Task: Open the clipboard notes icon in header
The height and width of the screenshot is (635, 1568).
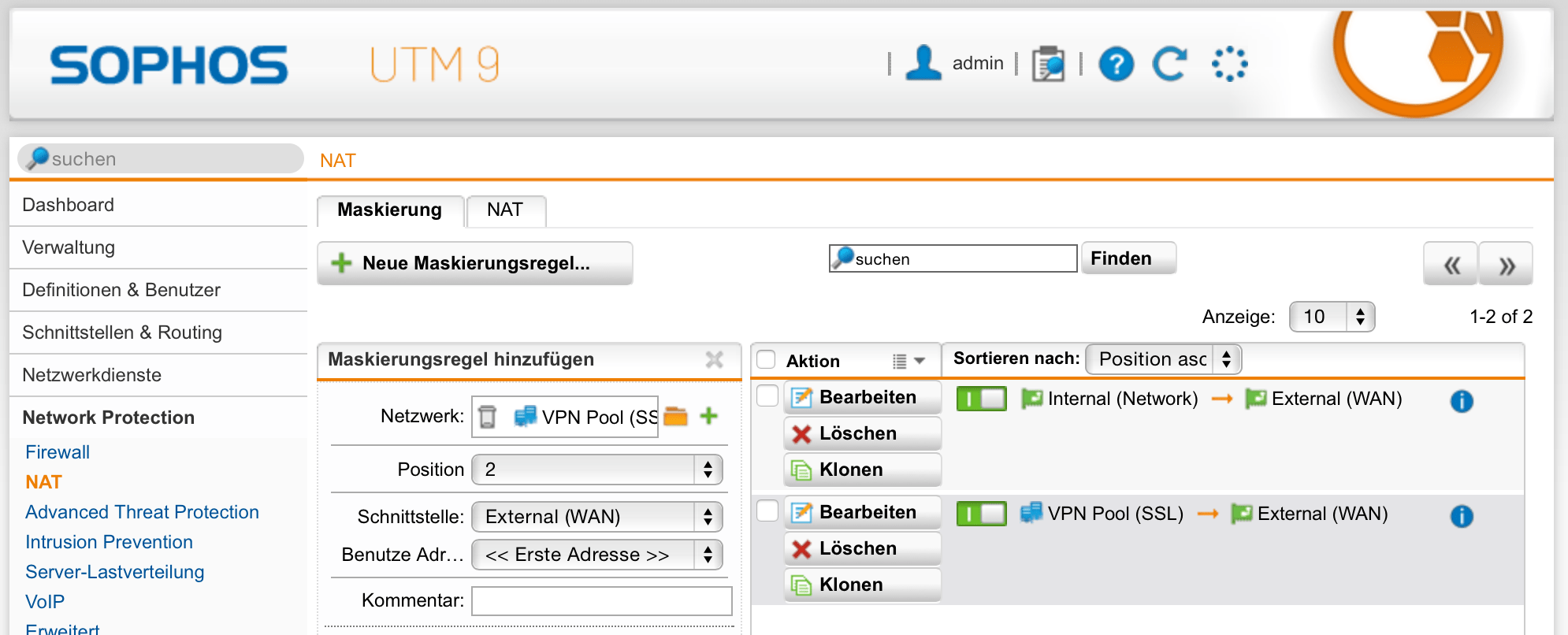Action: pos(1049,64)
